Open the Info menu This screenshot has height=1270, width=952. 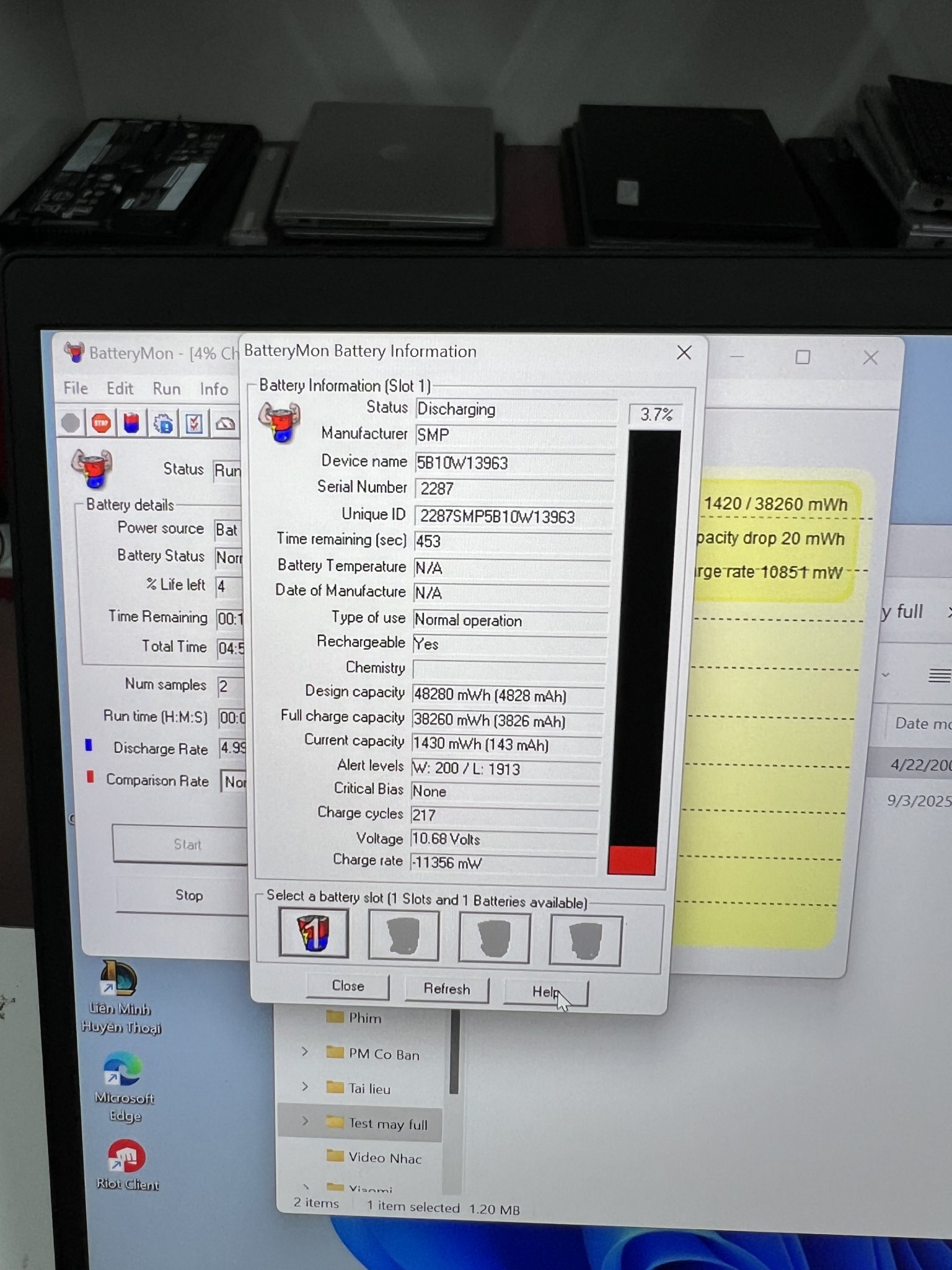214,389
